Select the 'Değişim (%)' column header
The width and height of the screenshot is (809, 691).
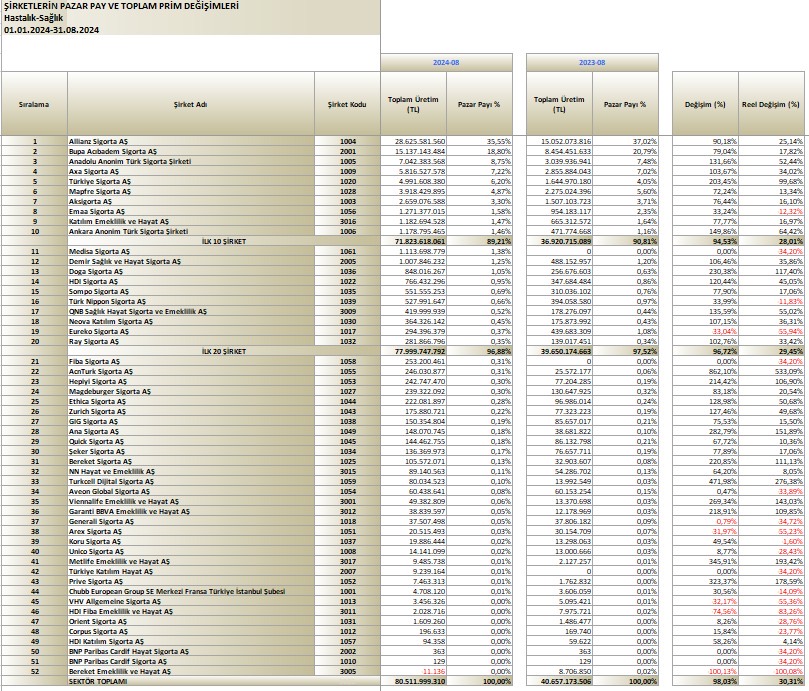[705, 104]
